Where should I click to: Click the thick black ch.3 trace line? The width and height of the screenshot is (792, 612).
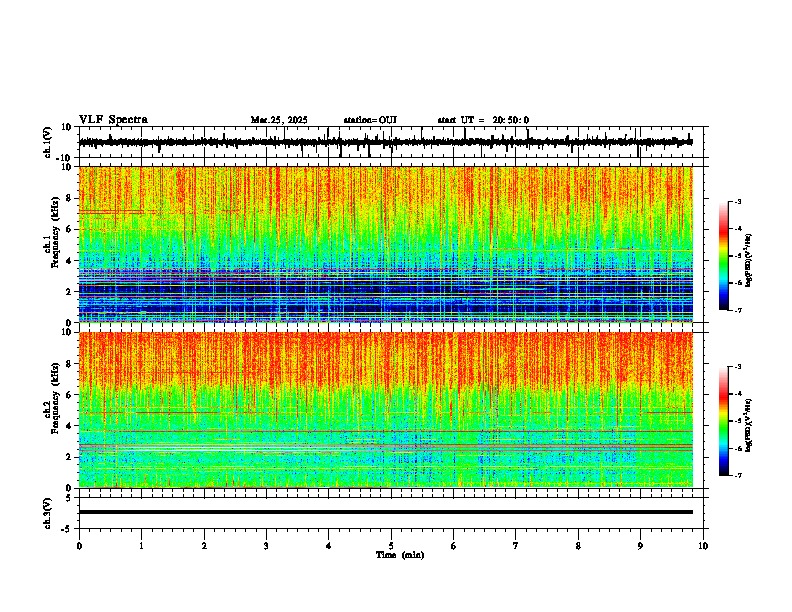click(385, 512)
